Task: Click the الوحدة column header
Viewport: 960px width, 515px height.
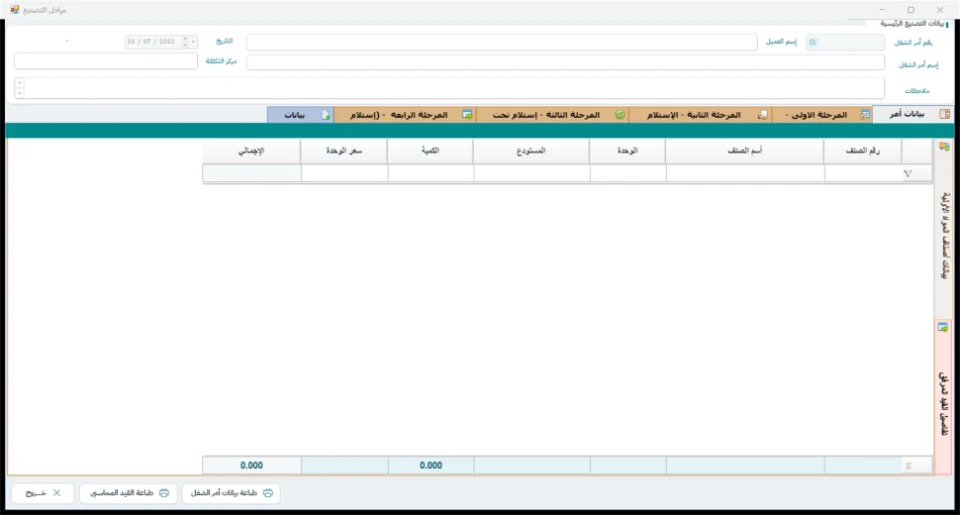Action: [628, 151]
